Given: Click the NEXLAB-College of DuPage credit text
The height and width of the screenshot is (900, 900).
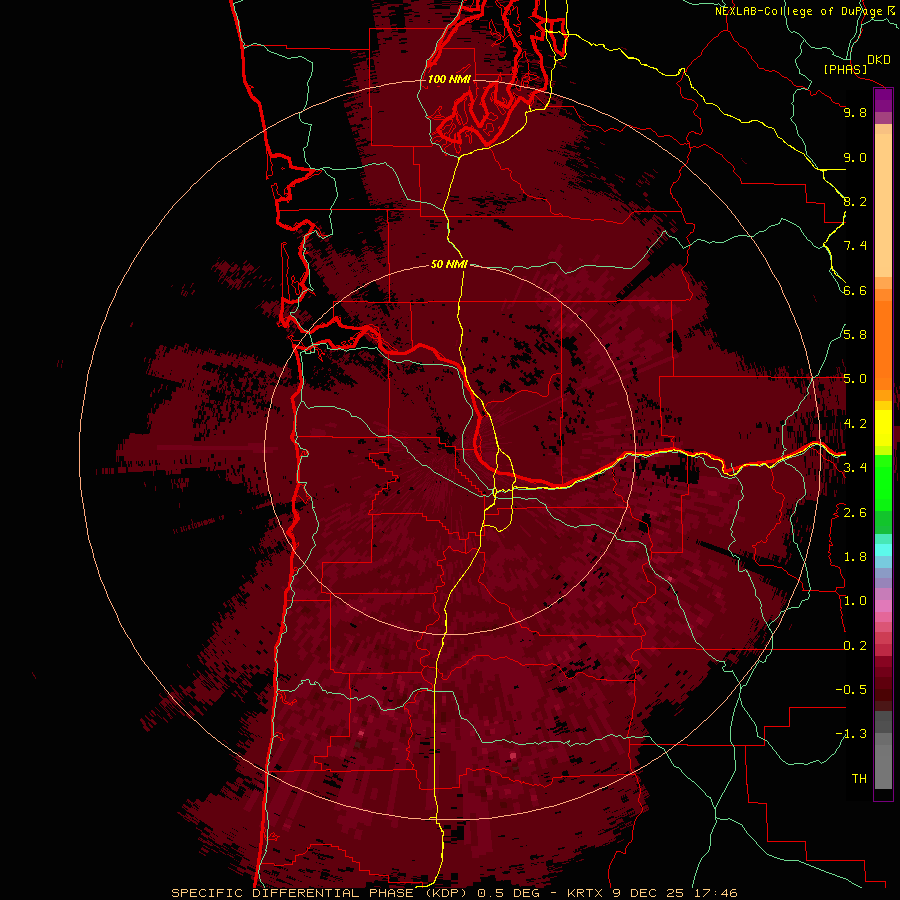Looking at the screenshot, I should pos(799,11).
